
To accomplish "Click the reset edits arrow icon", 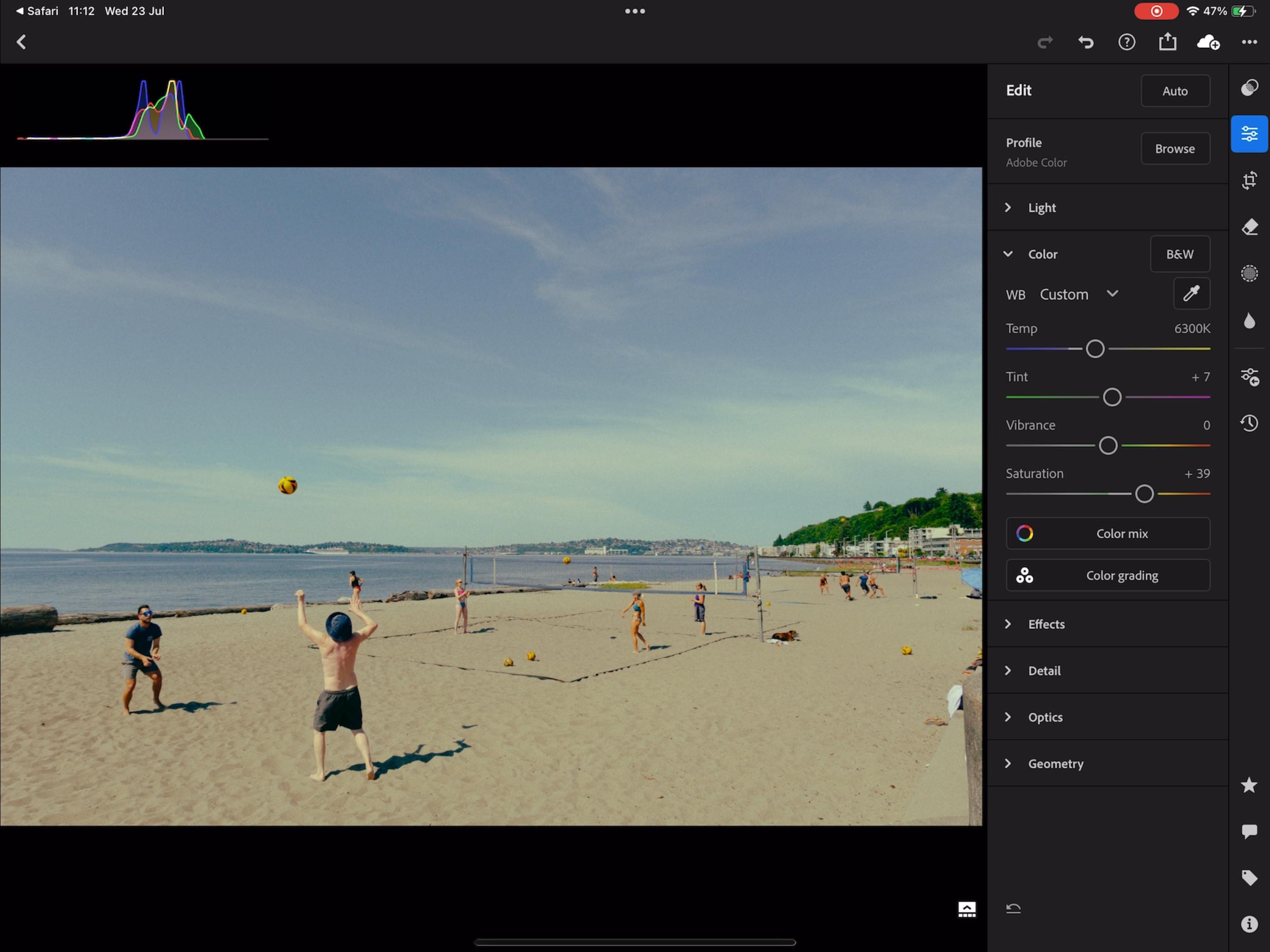I will click(x=1013, y=908).
